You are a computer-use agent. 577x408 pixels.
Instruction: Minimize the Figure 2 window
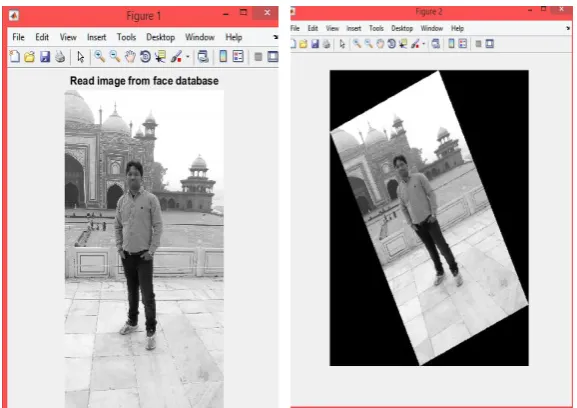[x=530, y=10]
